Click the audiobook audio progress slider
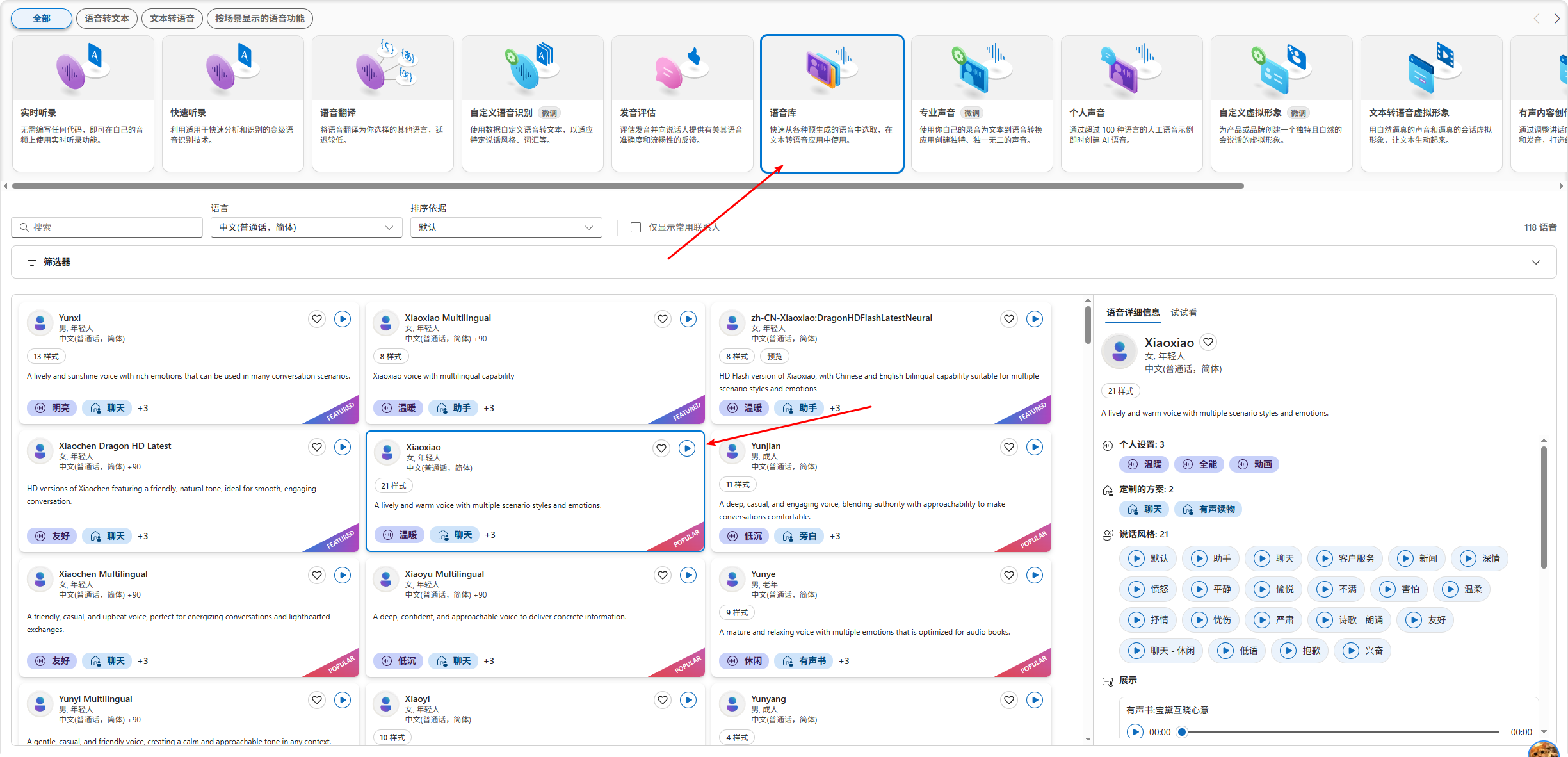Screen dimensions: 1568x757 [1341, 732]
